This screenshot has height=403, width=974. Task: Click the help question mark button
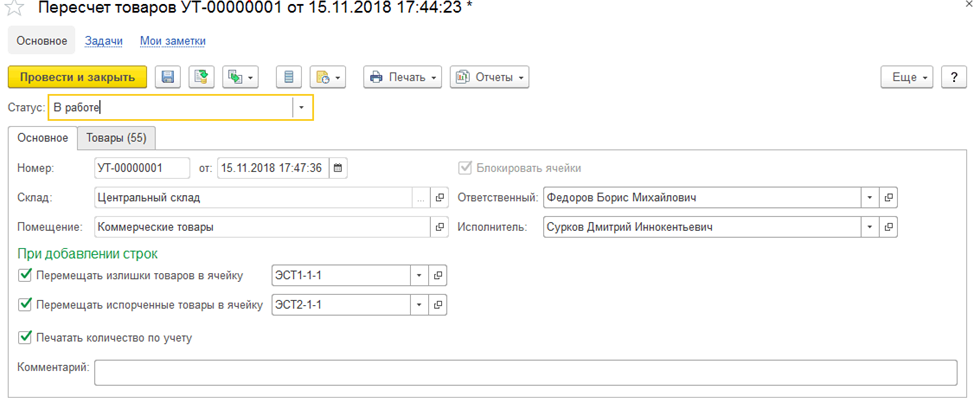954,77
